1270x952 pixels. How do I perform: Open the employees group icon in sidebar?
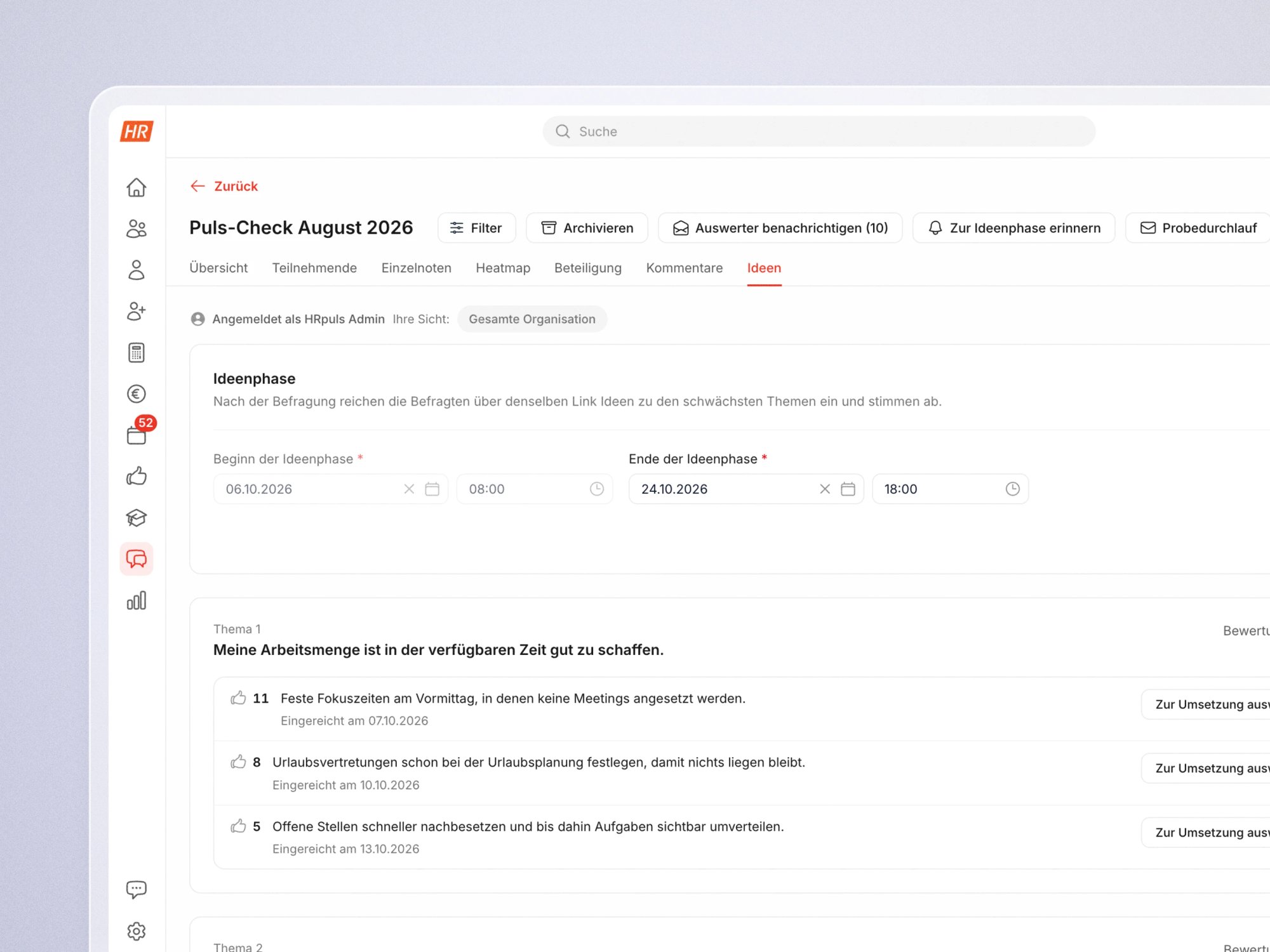coord(136,228)
